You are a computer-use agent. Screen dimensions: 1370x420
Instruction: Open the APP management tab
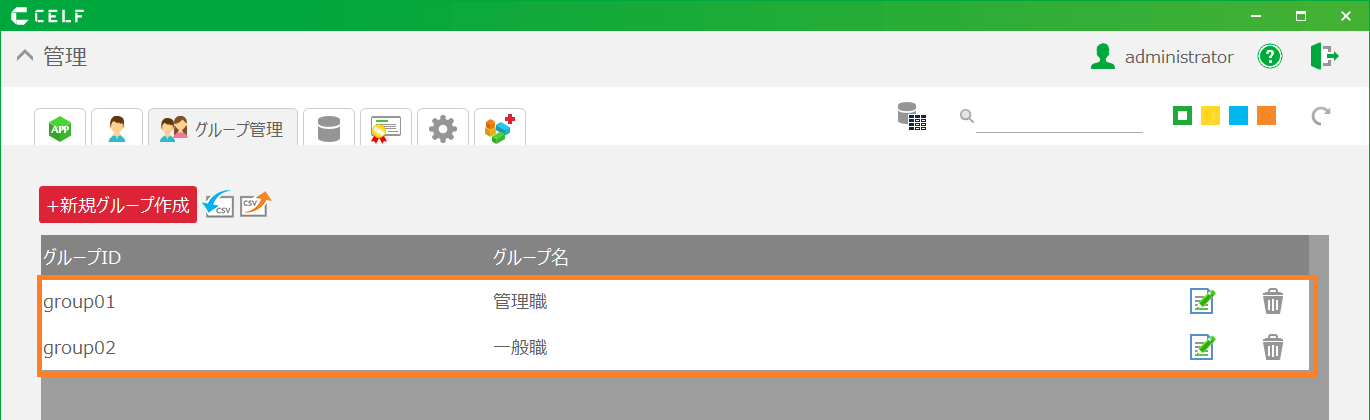click(60, 128)
